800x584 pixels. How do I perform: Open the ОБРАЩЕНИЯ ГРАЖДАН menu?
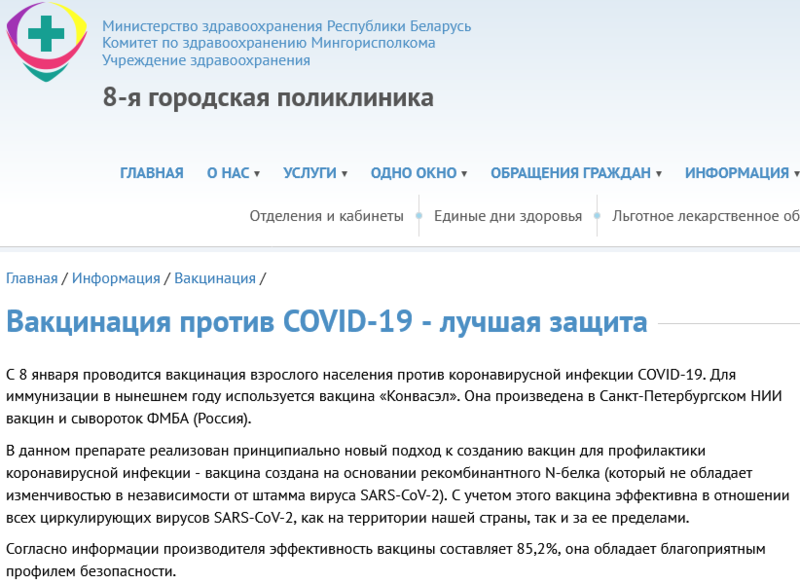576,173
